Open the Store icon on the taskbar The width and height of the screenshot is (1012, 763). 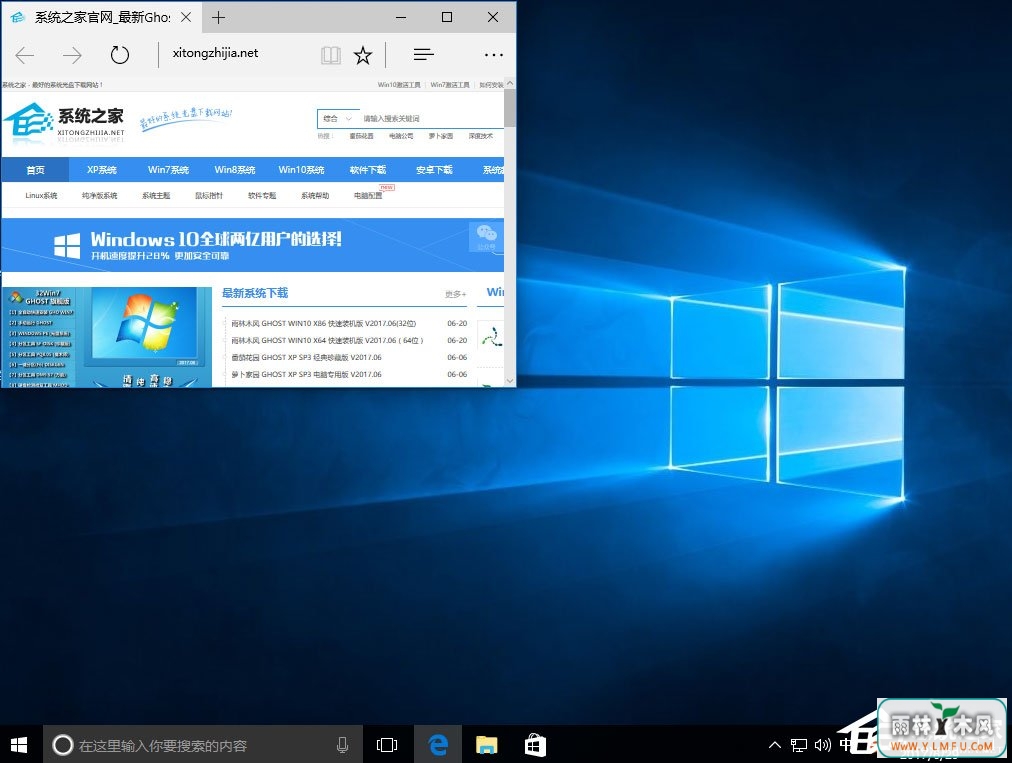pos(535,745)
